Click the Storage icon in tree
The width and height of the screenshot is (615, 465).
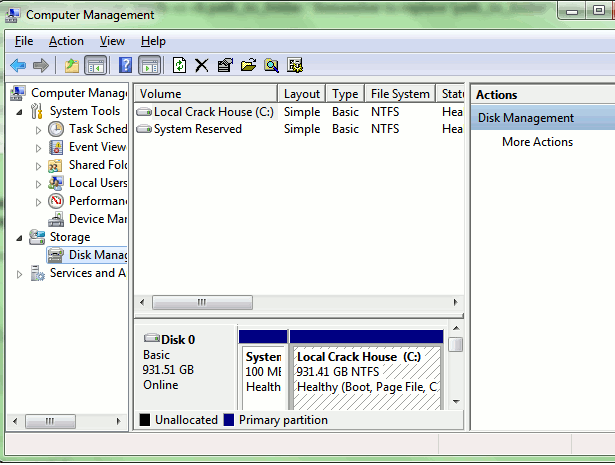point(37,237)
